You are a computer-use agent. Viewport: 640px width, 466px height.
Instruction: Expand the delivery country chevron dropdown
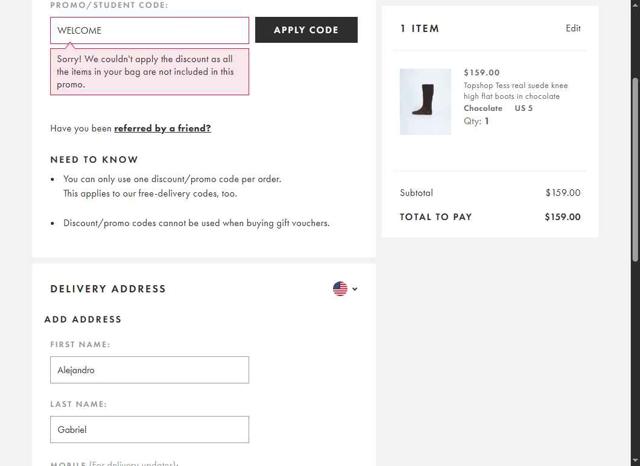coord(355,289)
